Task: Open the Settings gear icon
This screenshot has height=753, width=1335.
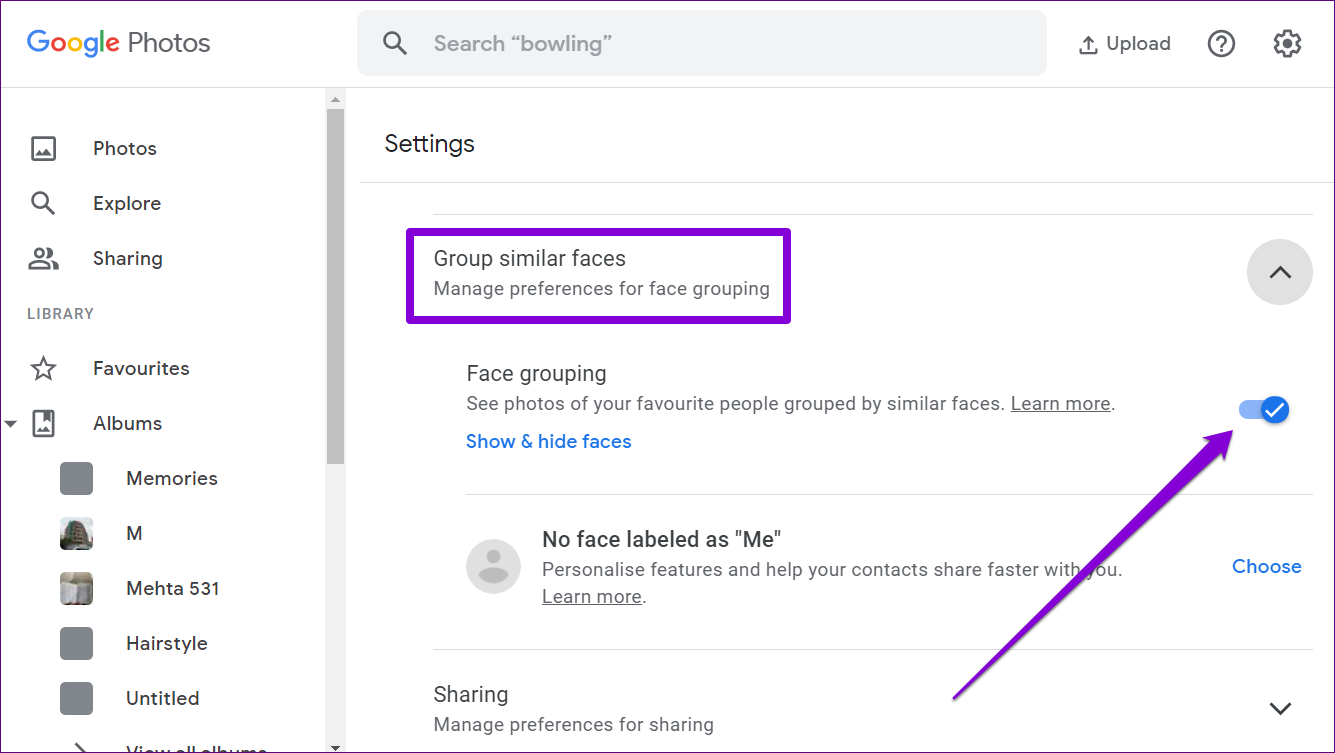Action: 1287,44
